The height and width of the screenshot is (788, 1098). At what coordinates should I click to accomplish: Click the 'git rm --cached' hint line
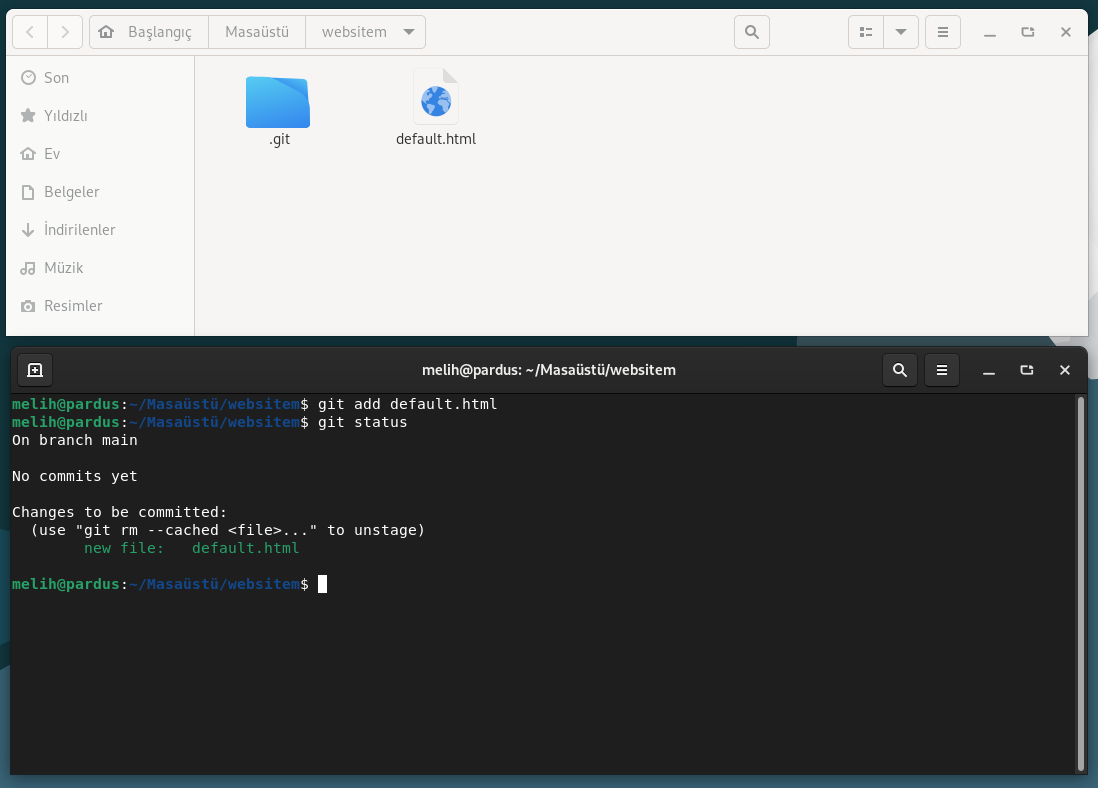pos(228,530)
